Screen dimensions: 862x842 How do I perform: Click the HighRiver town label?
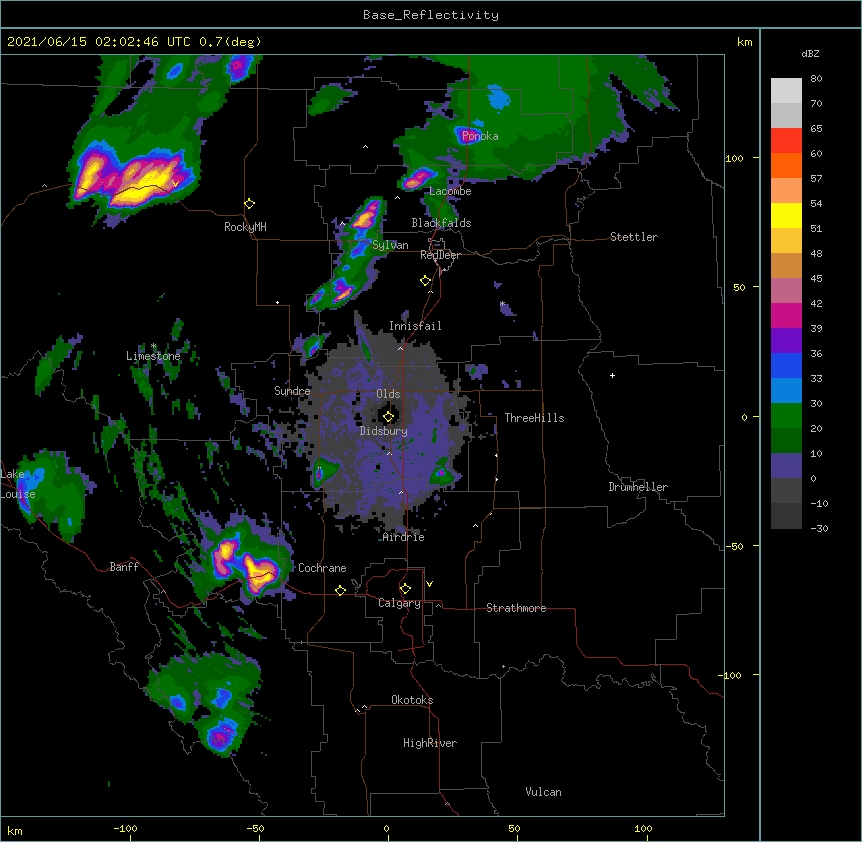[430, 743]
